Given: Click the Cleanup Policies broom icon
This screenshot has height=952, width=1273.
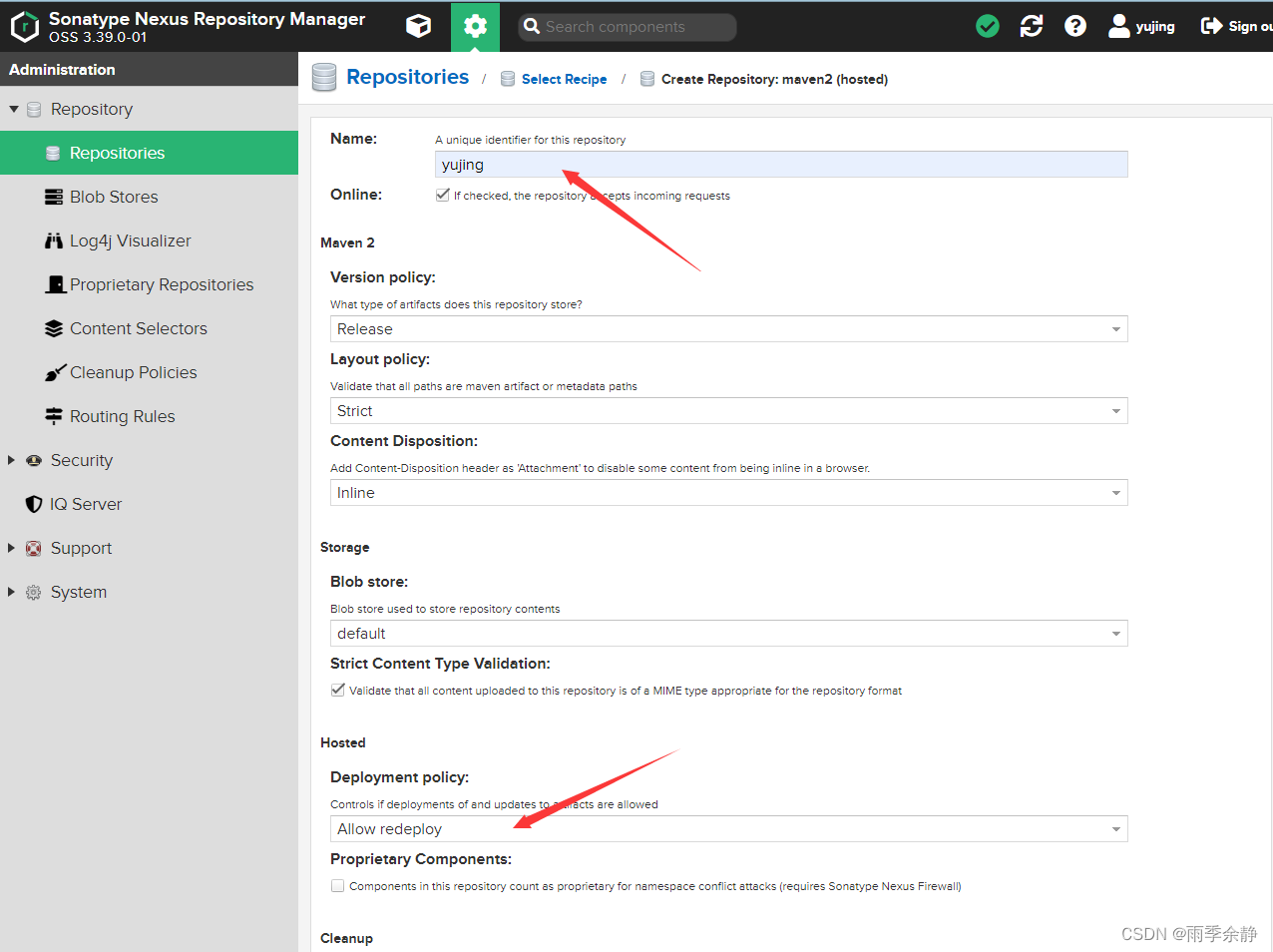Looking at the screenshot, I should click(56, 372).
